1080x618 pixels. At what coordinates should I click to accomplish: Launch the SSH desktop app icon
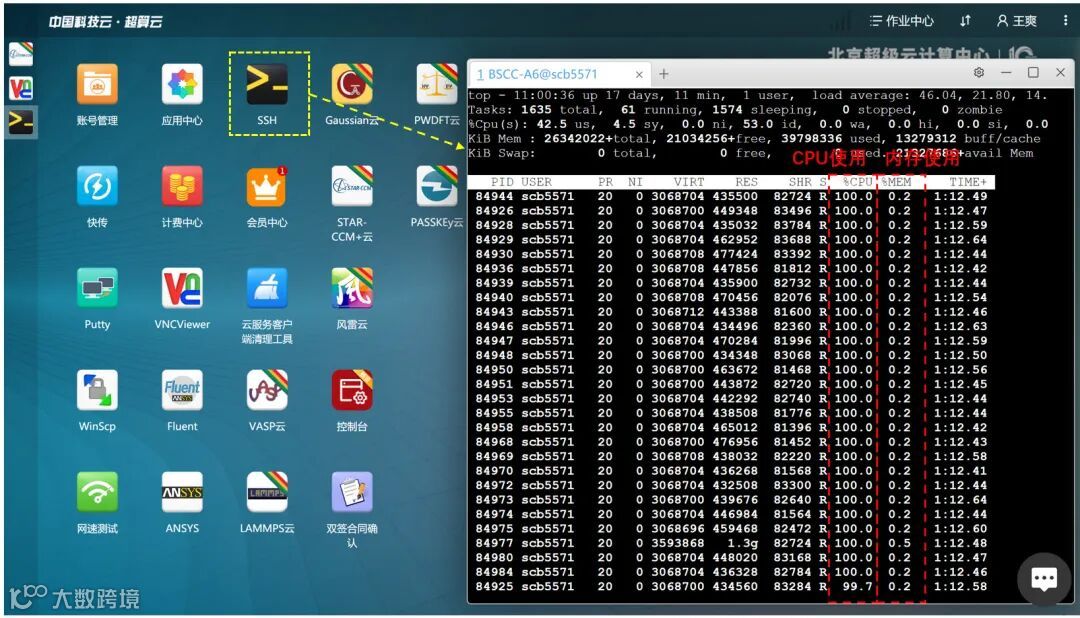pos(267,84)
